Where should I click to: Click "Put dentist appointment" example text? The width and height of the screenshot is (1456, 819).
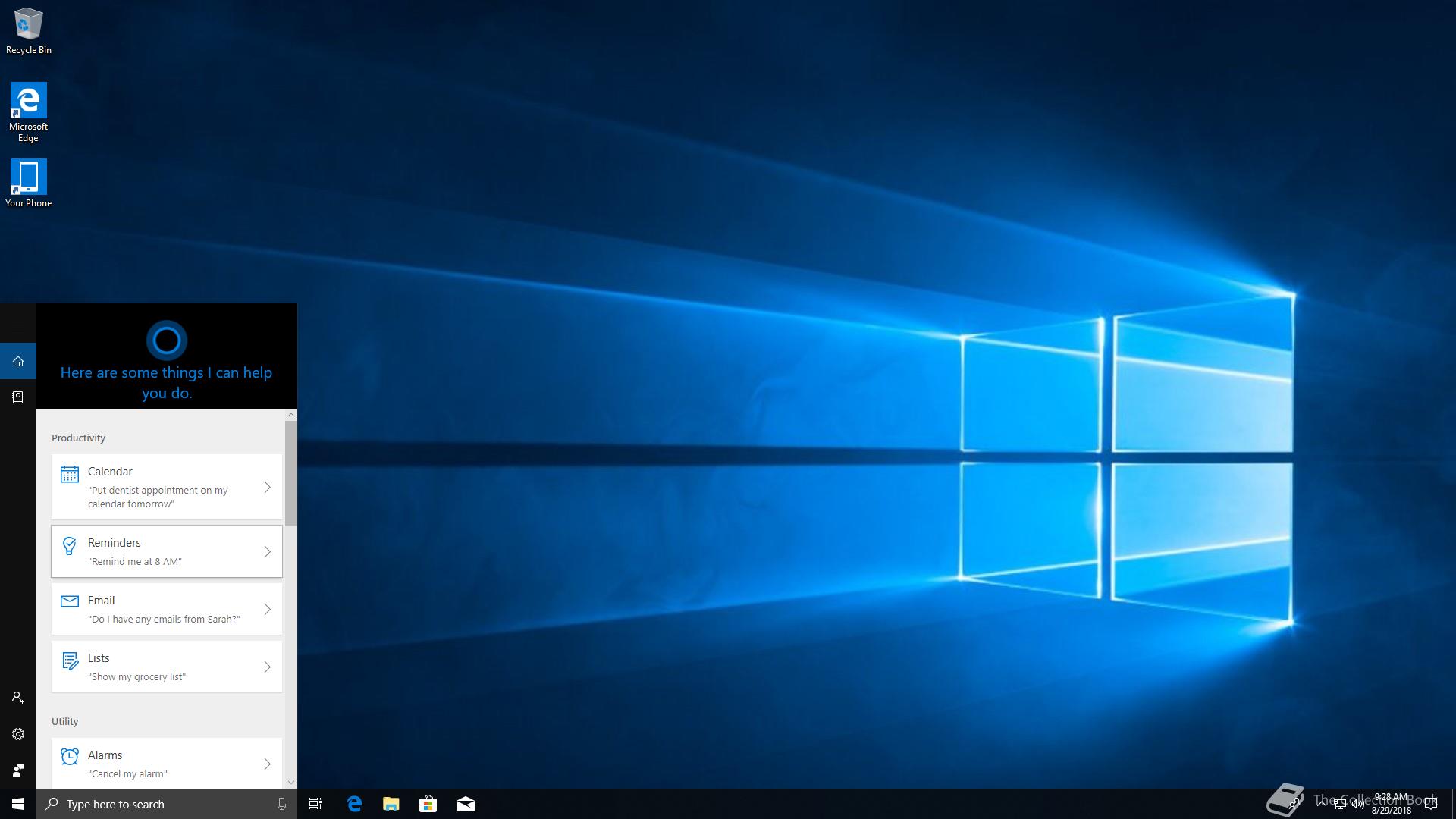click(158, 497)
